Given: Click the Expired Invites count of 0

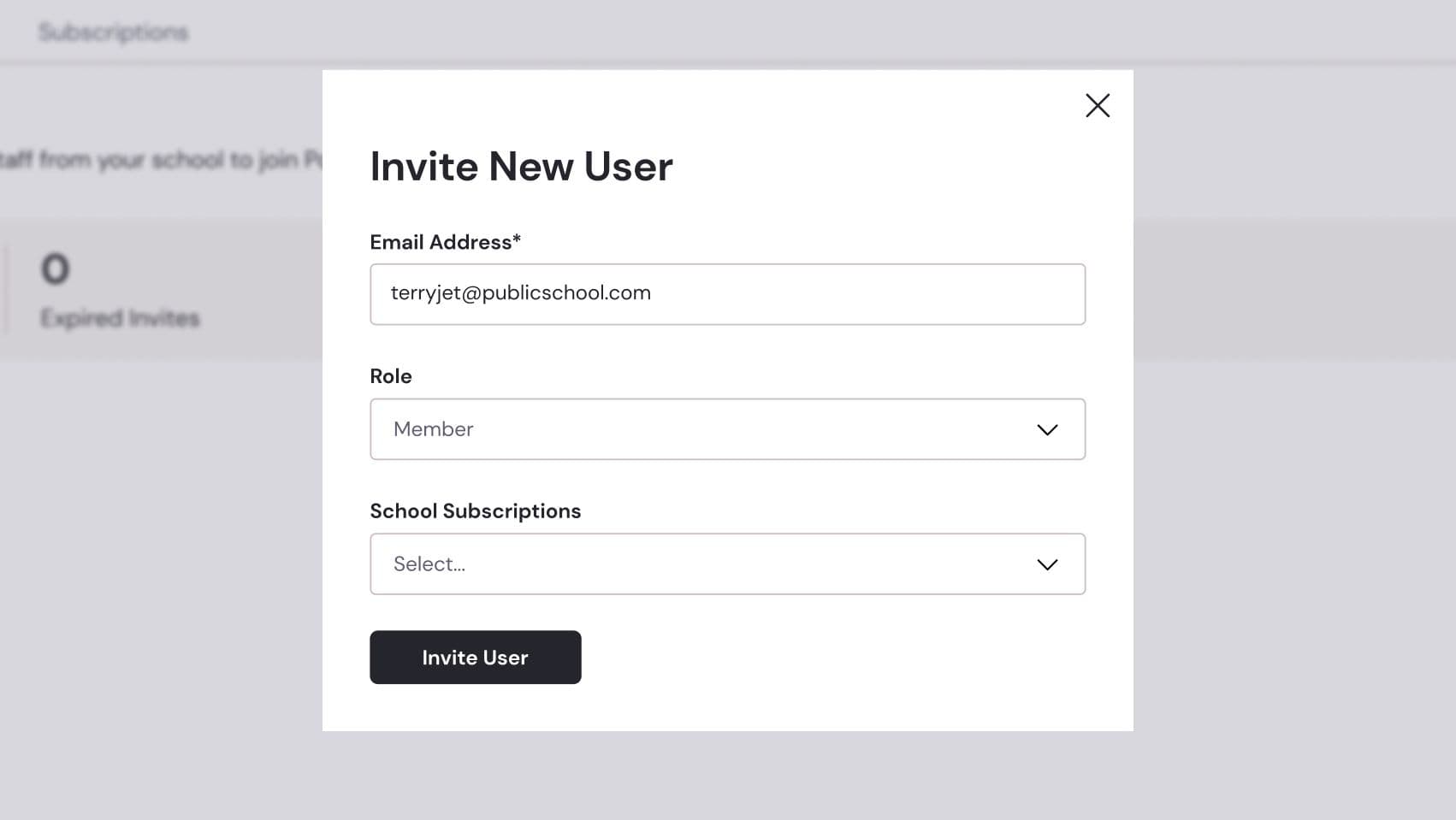Looking at the screenshot, I should [x=56, y=269].
